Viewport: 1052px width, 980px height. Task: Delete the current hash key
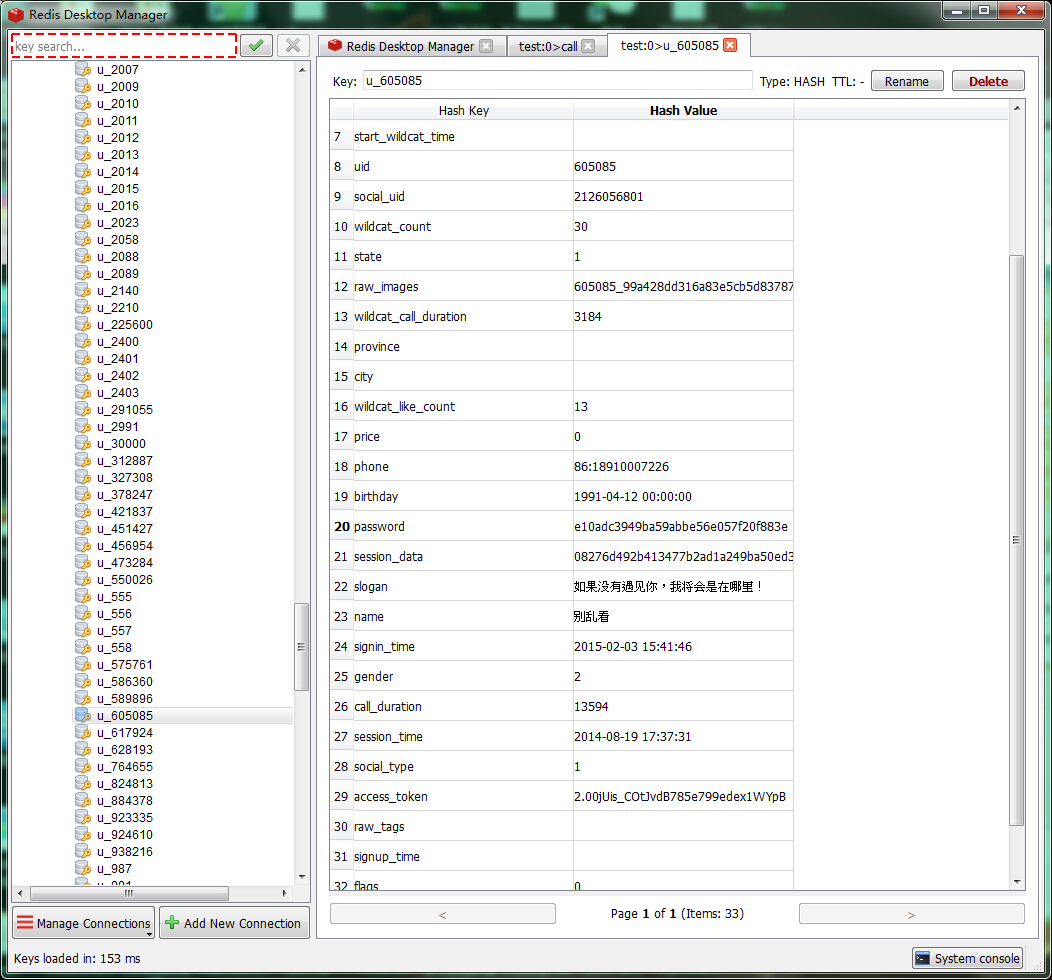(x=988, y=81)
